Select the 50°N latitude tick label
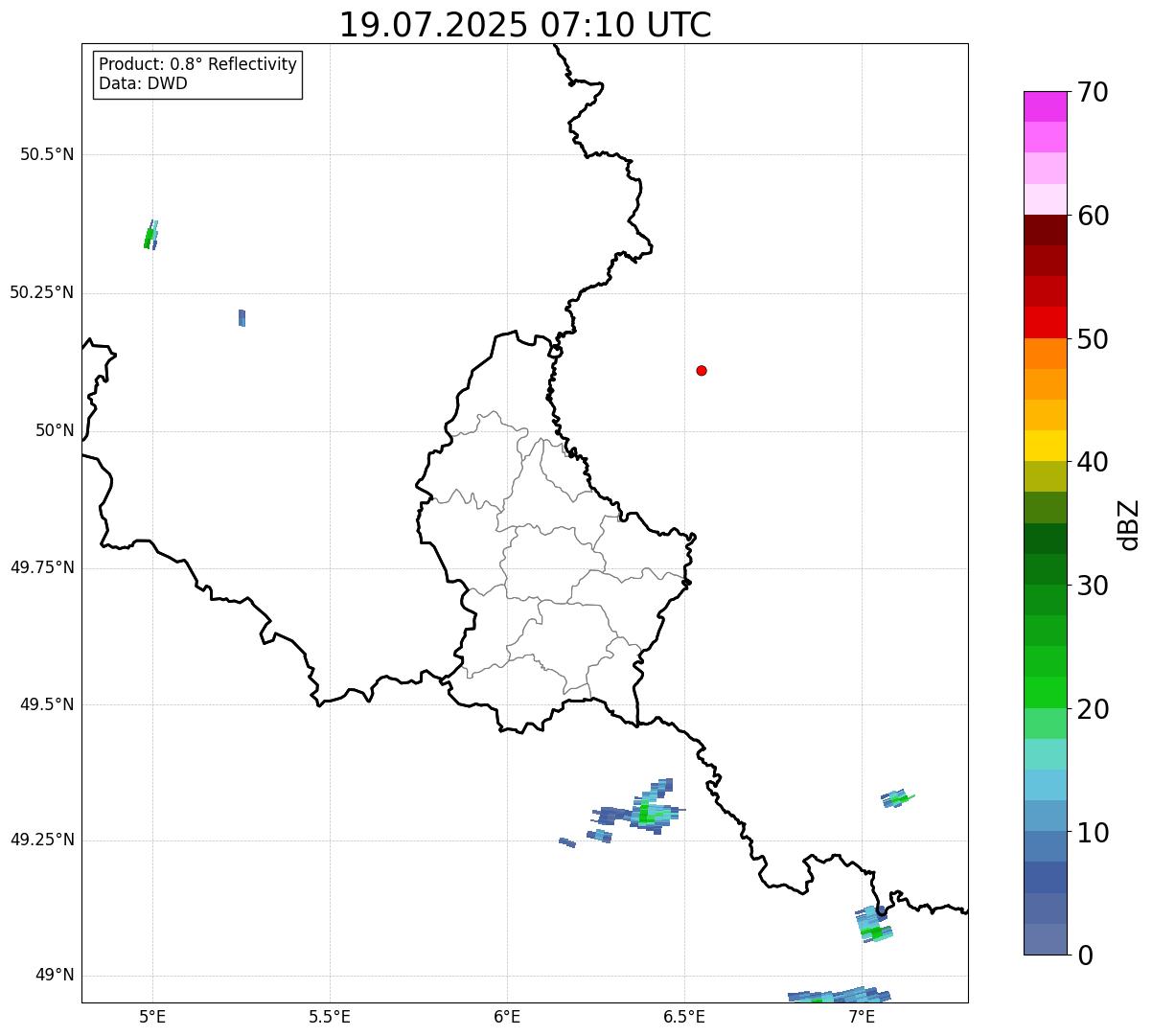The width and height of the screenshot is (1152, 1036). click(x=55, y=430)
